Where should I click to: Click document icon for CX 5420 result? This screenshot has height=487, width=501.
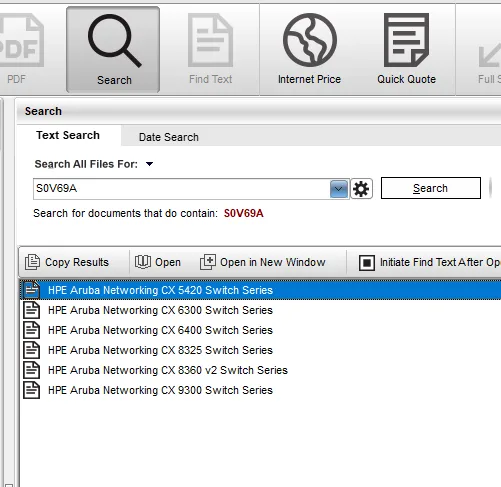point(32,289)
